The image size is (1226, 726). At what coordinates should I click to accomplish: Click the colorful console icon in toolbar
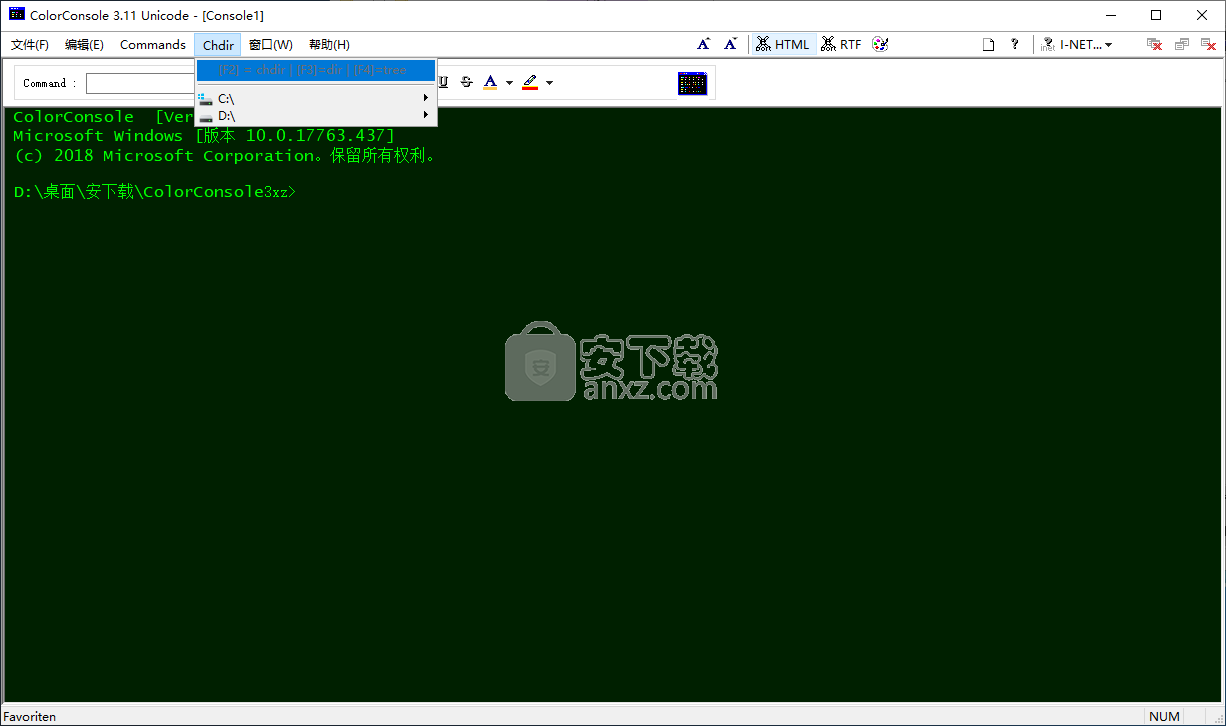(x=692, y=83)
